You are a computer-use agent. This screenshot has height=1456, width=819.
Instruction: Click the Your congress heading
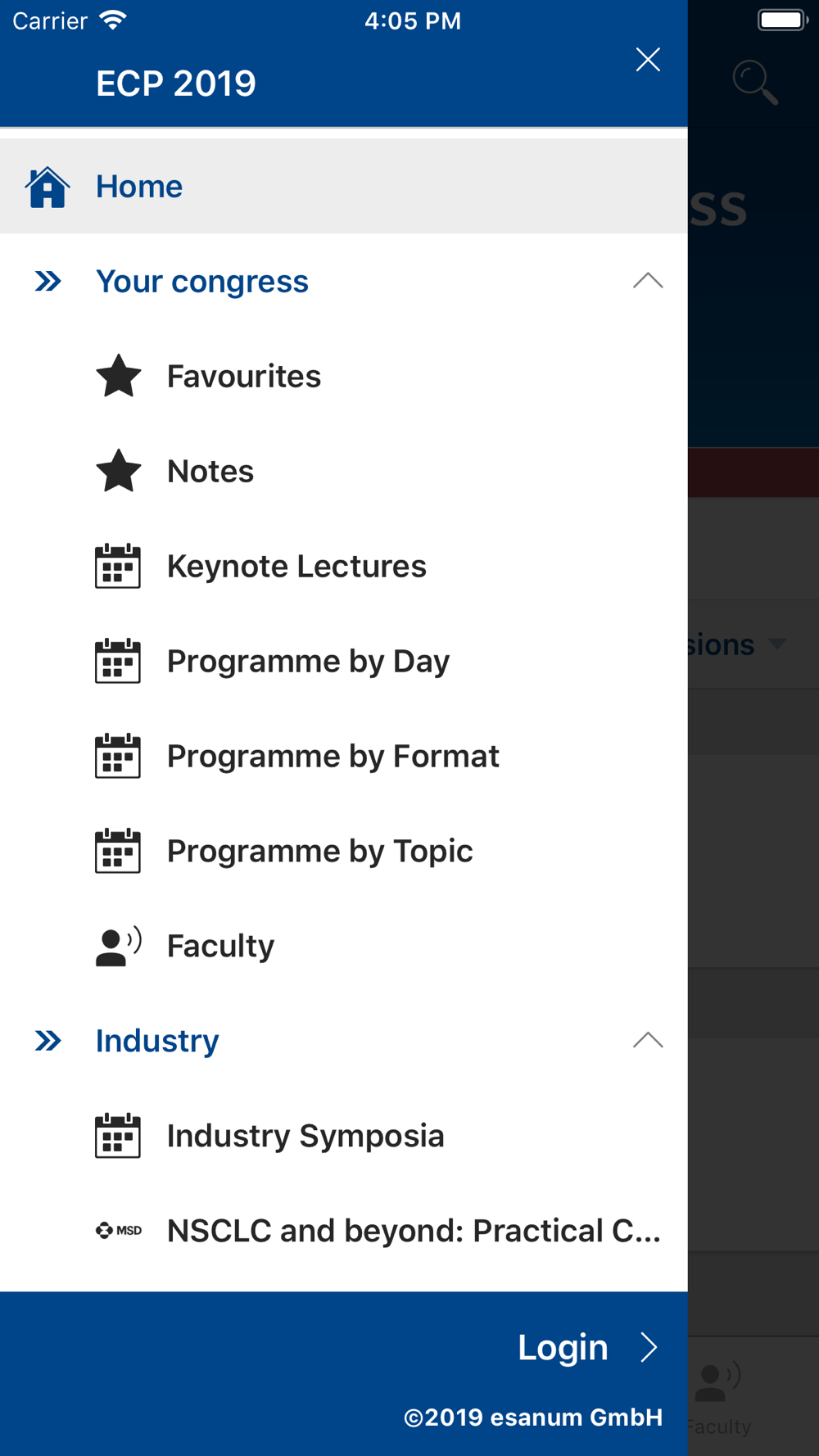tap(202, 281)
